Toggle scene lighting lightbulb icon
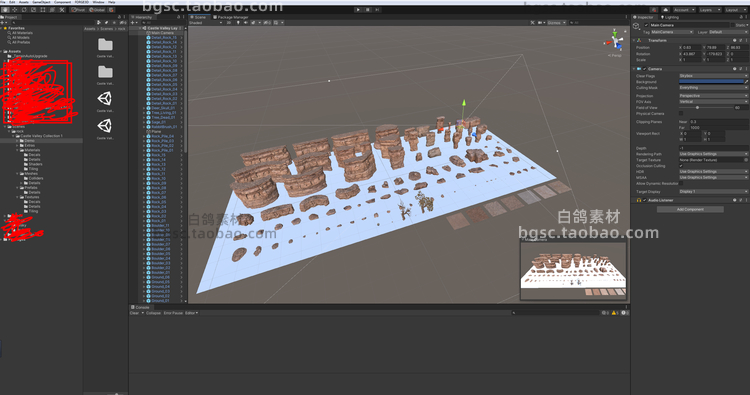750x395 pixels. point(238,22)
